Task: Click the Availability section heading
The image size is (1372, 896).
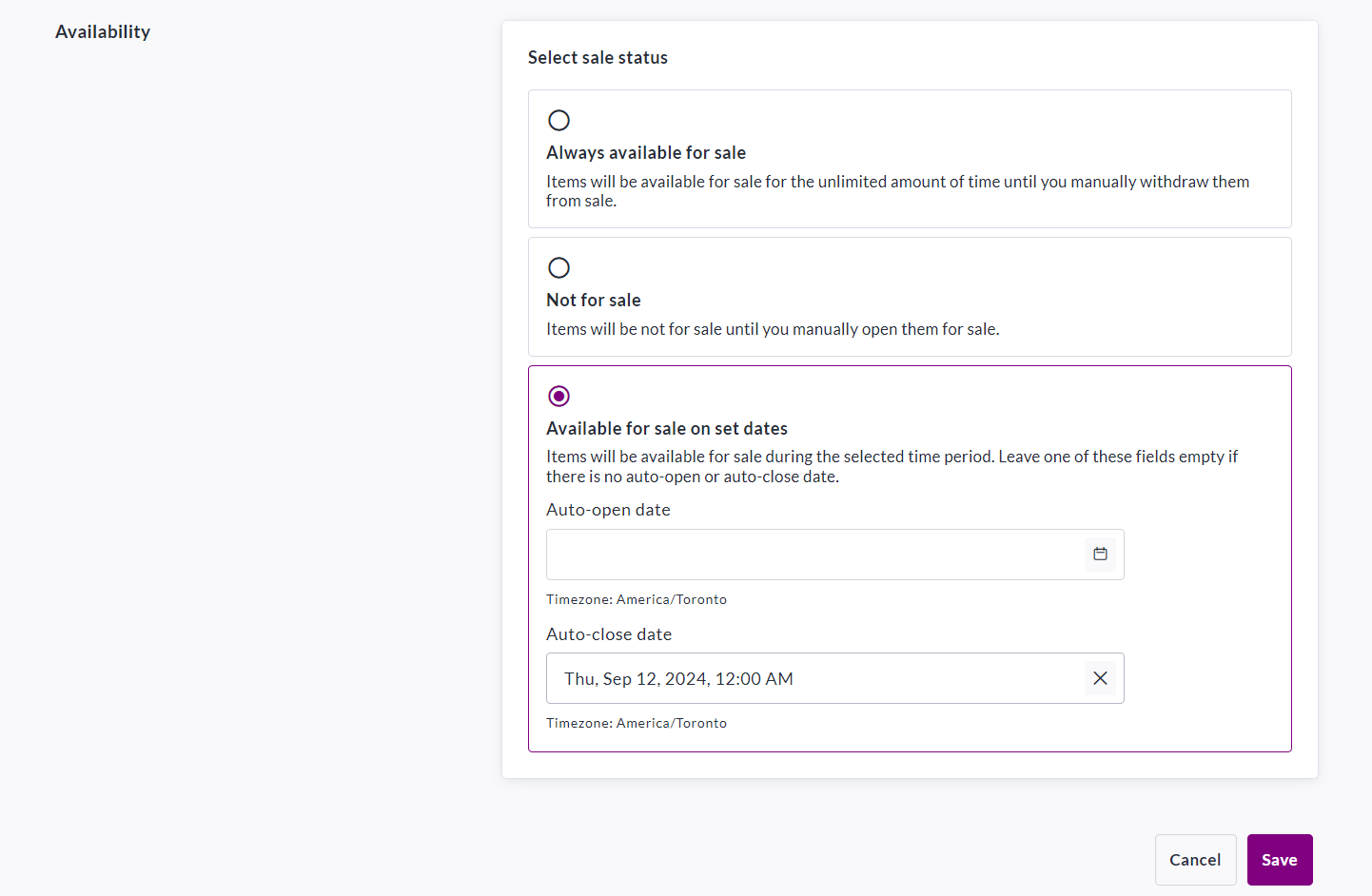Action: (x=103, y=31)
